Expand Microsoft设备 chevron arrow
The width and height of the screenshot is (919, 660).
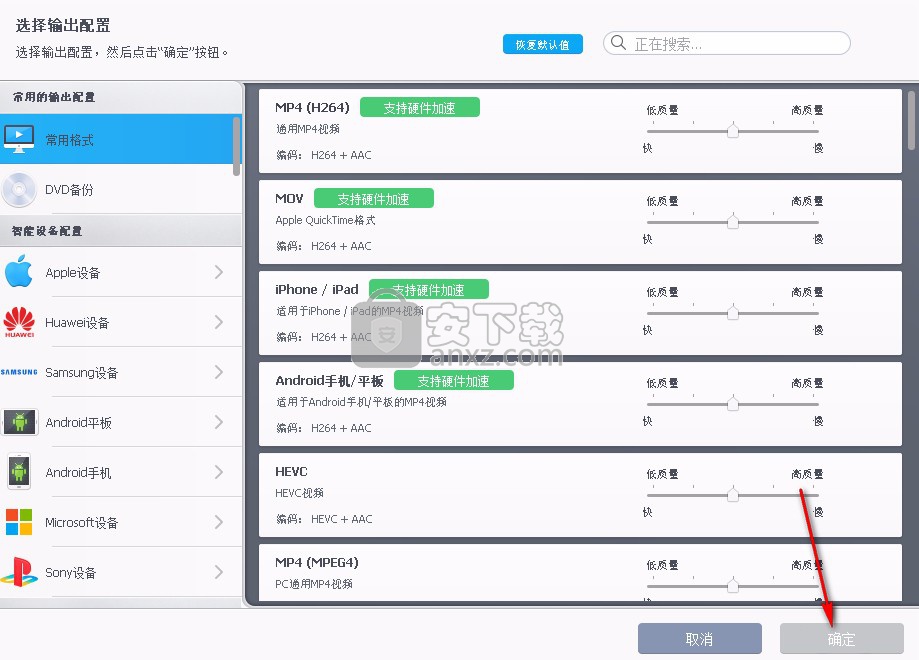coord(219,522)
